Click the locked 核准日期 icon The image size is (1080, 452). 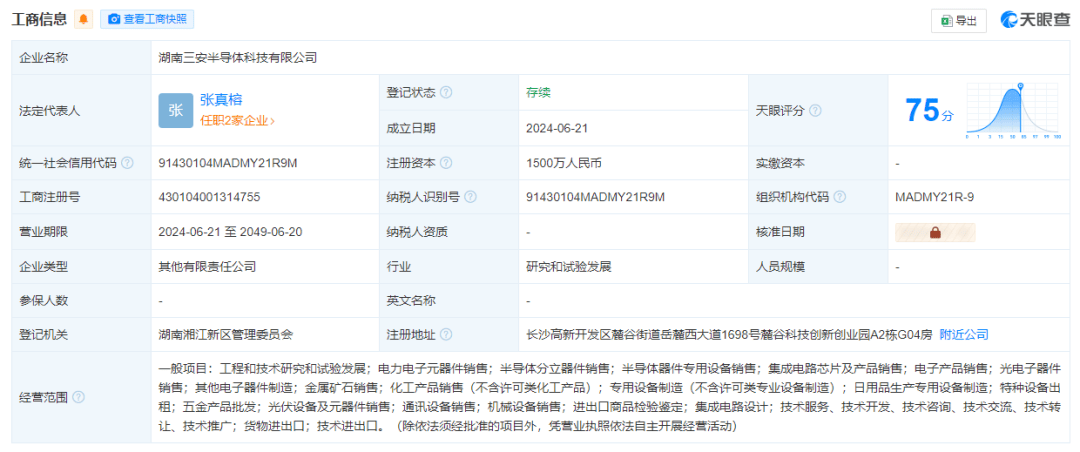[935, 233]
